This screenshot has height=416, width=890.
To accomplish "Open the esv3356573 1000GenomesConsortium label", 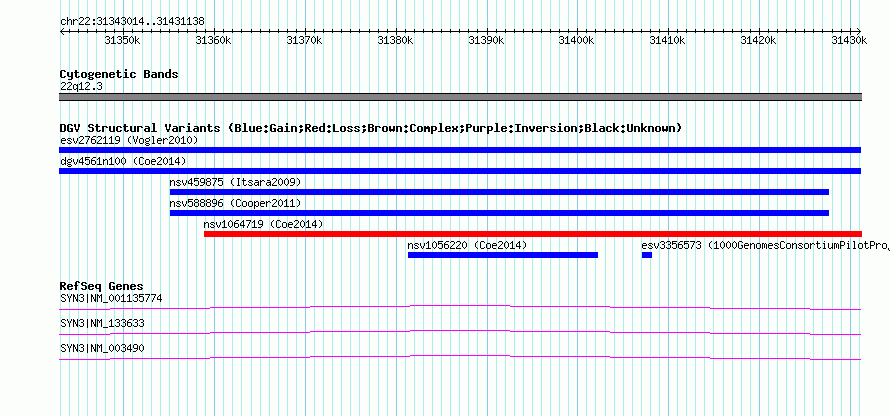I will pos(766,245).
